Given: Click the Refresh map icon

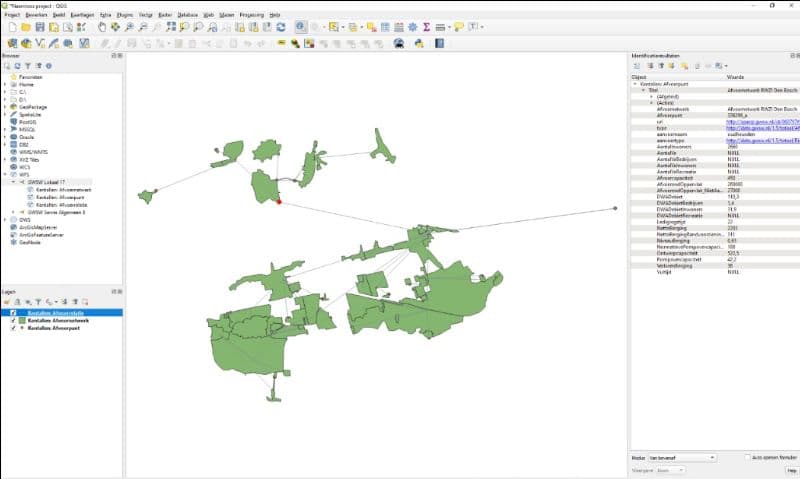Looking at the screenshot, I should click(x=282, y=27).
